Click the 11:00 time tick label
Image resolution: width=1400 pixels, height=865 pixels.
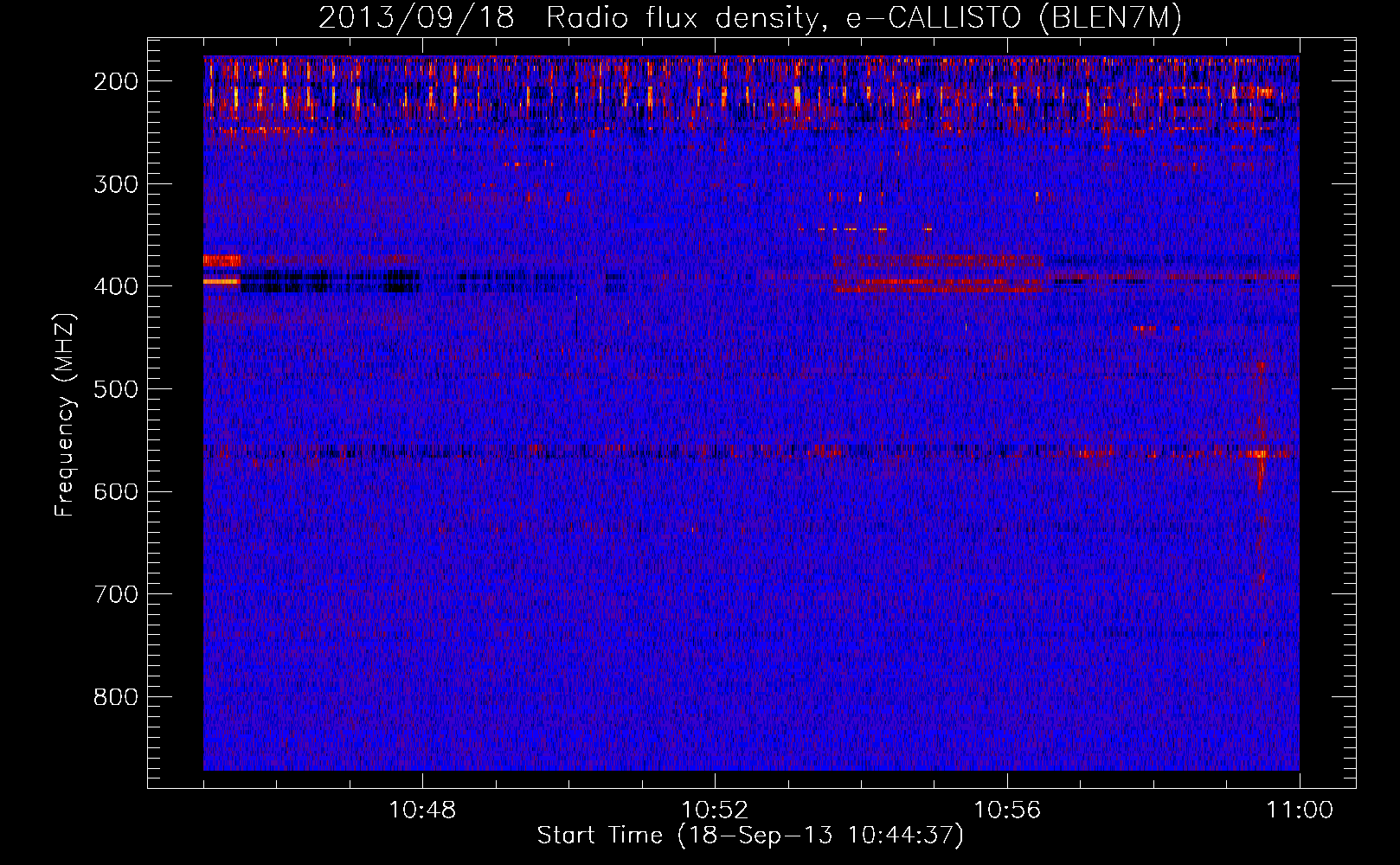tap(1300, 811)
